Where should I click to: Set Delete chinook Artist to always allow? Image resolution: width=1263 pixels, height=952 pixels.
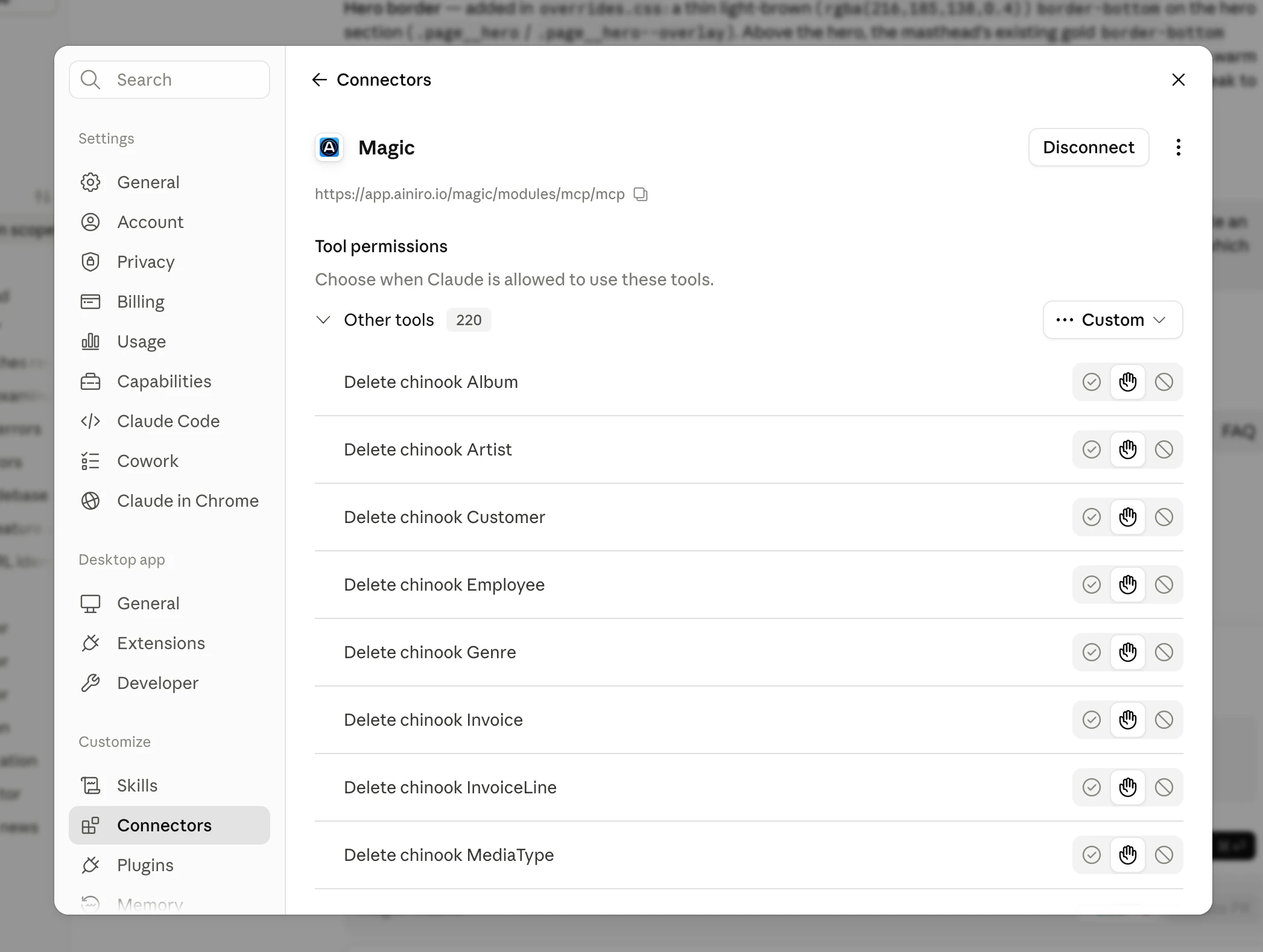click(1091, 449)
